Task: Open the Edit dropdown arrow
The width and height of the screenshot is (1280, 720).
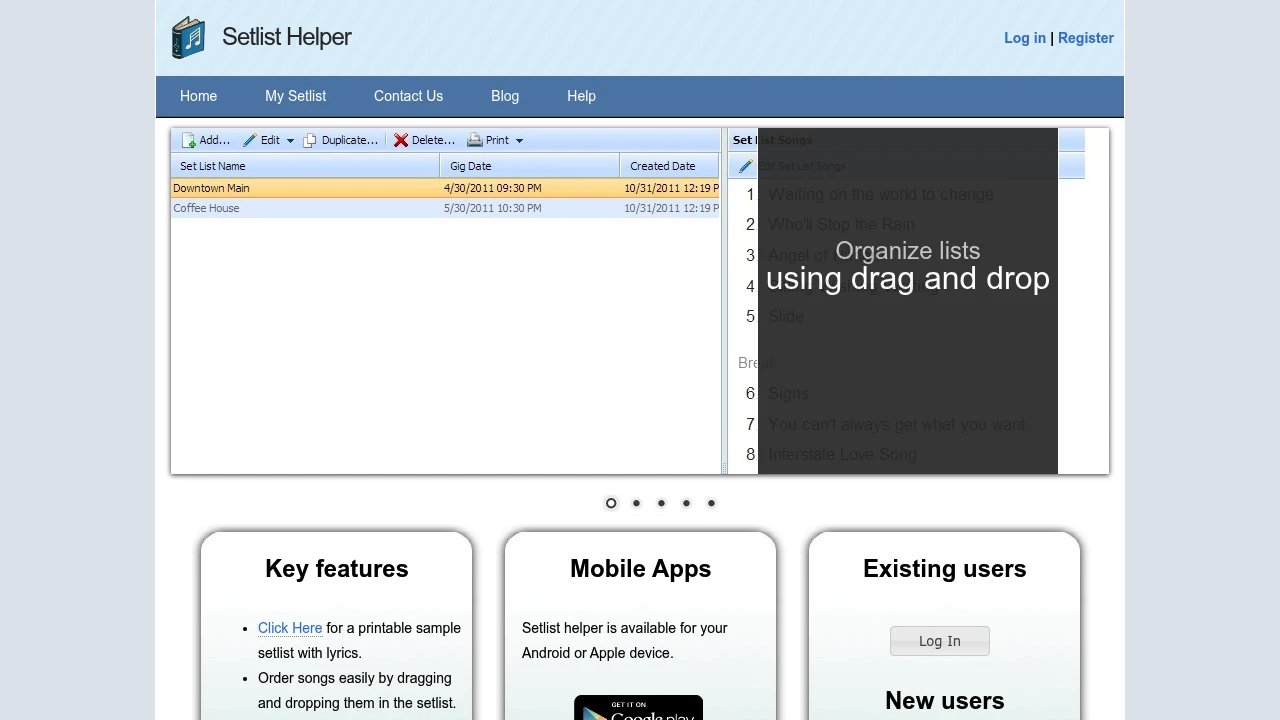Action: click(x=291, y=141)
